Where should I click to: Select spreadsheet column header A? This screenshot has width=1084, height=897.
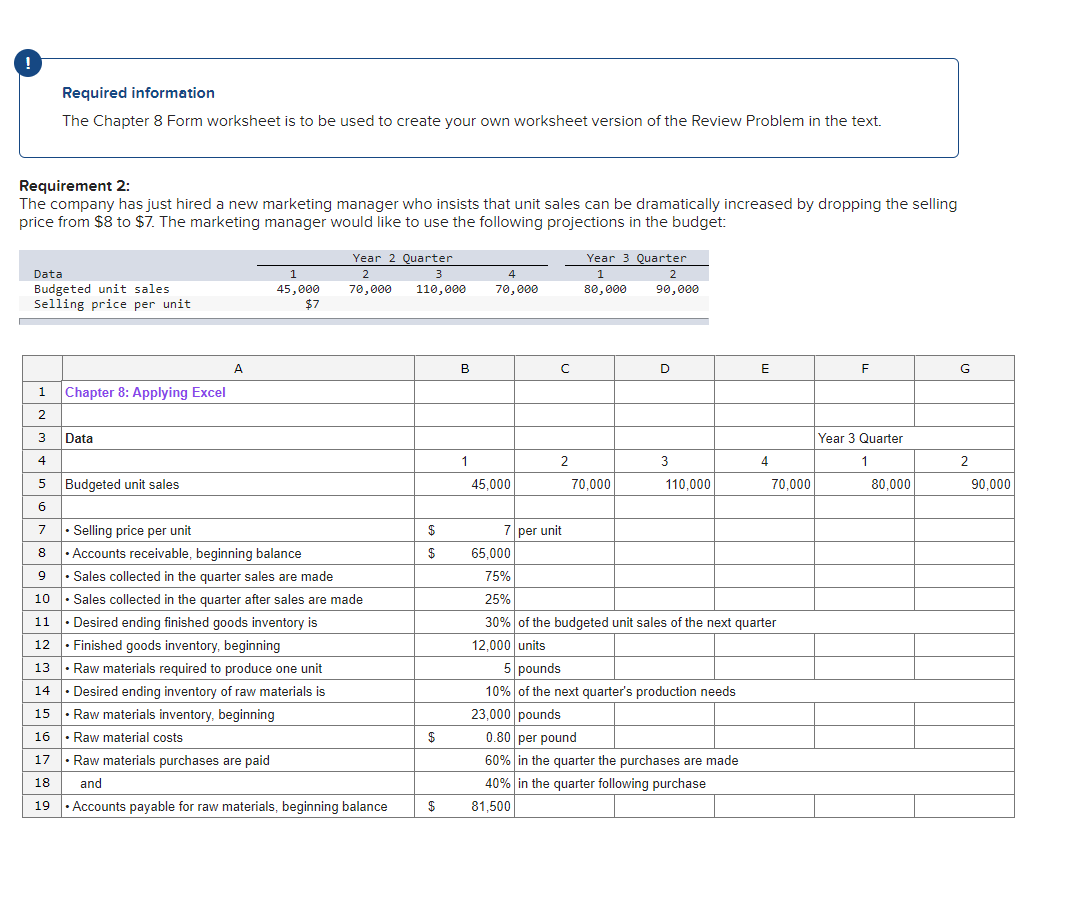point(238,368)
